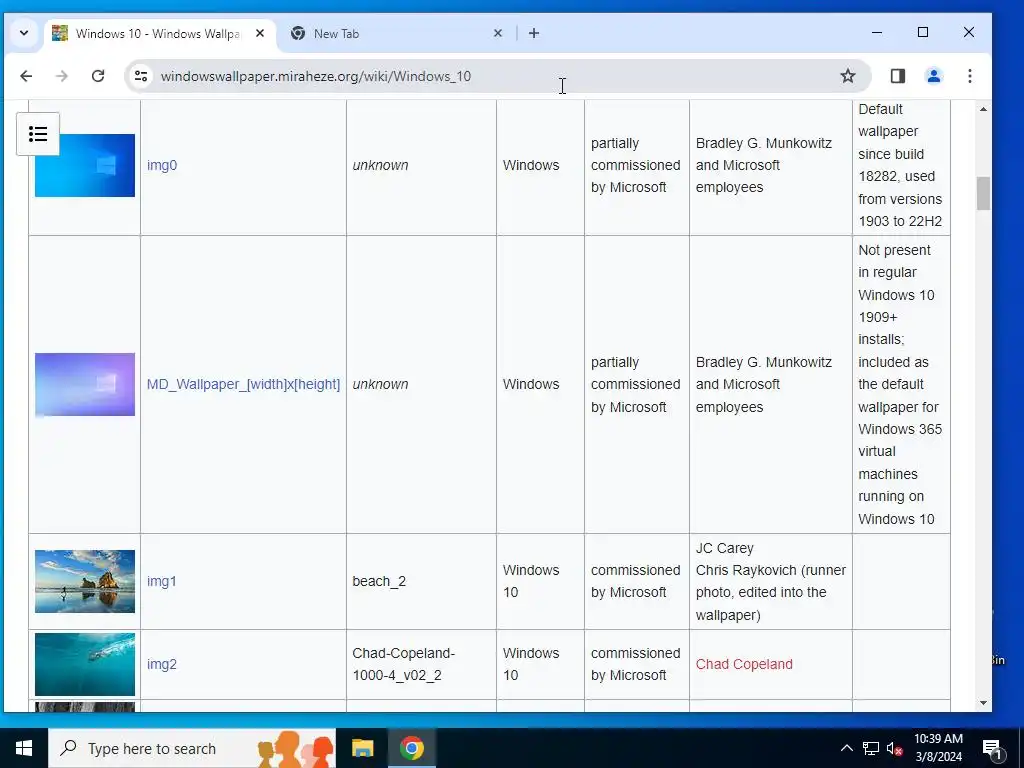Image resolution: width=1024 pixels, height=768 pixels.
Task: Open a new browser tab
Action: [534, 33]
